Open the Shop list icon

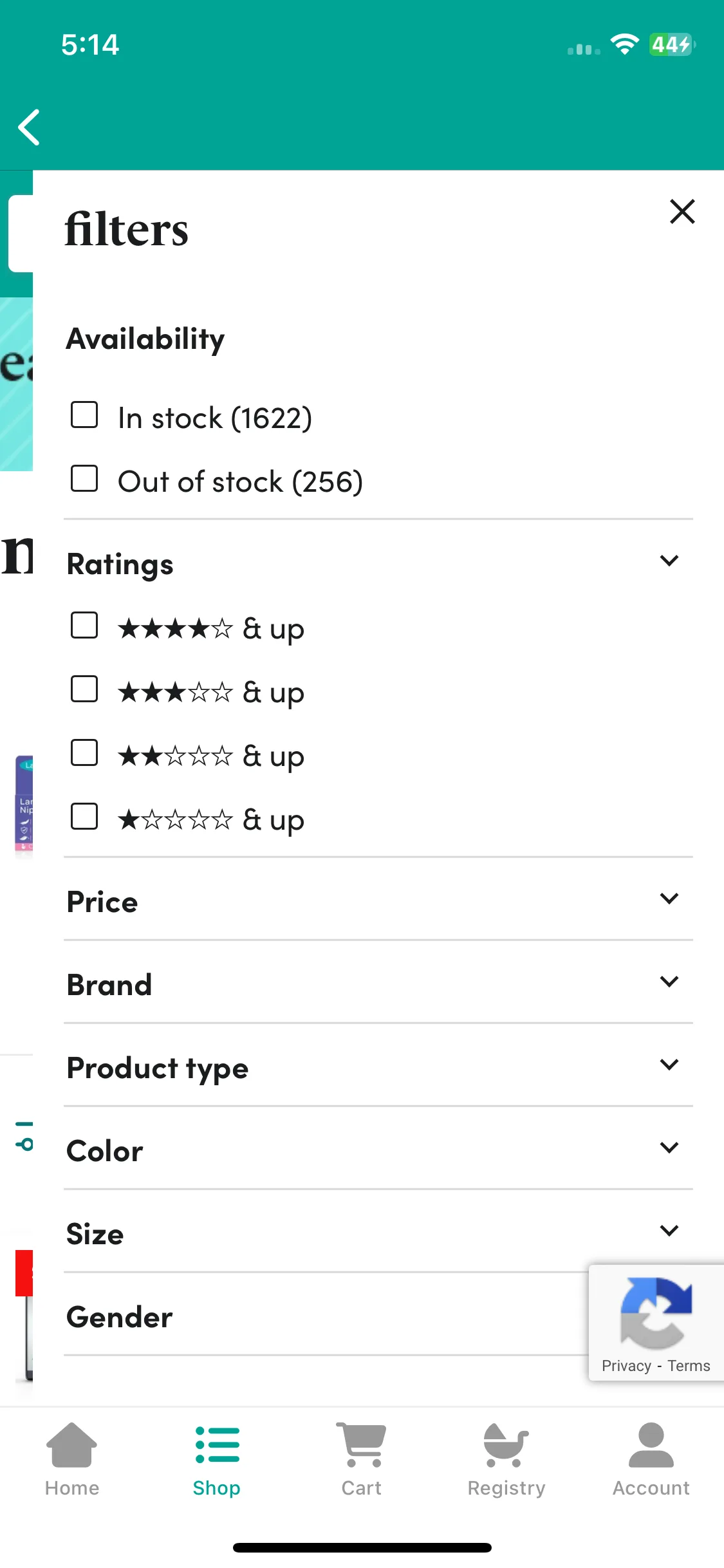click(218, 1446)
